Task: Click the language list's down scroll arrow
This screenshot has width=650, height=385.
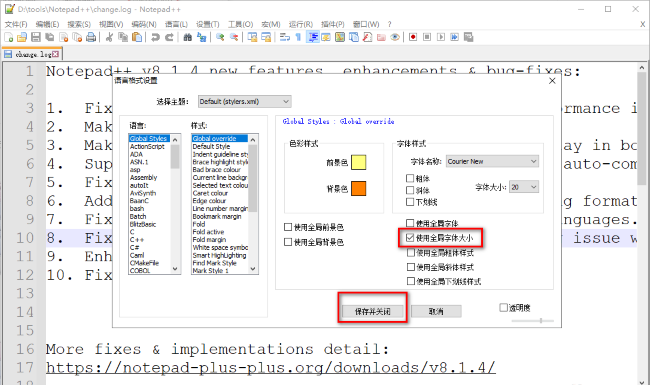Action: pos(175,269)
